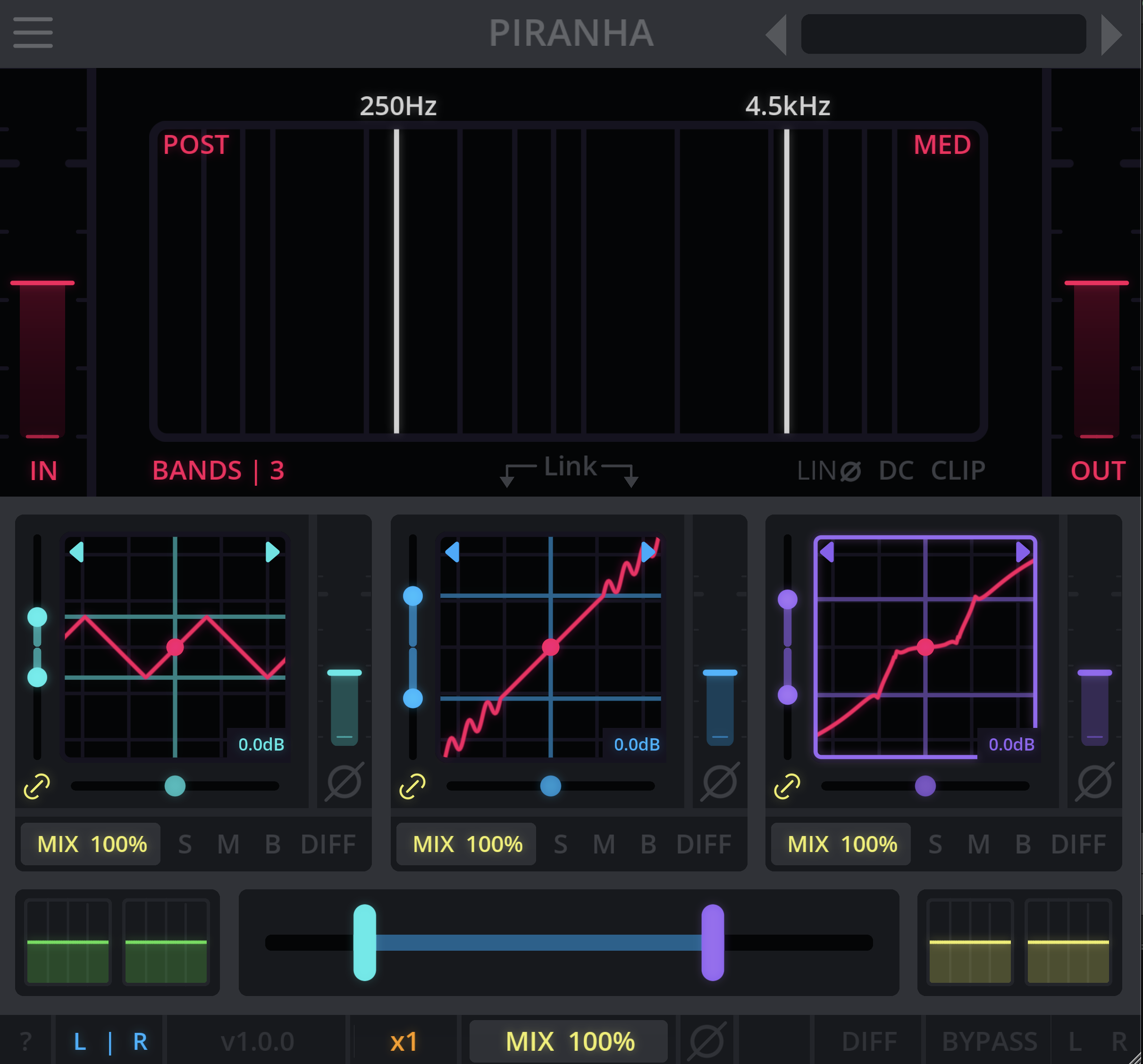Select next shape in purple band
This screenshot has height=1064, width=1143.
coord(1023,552)
